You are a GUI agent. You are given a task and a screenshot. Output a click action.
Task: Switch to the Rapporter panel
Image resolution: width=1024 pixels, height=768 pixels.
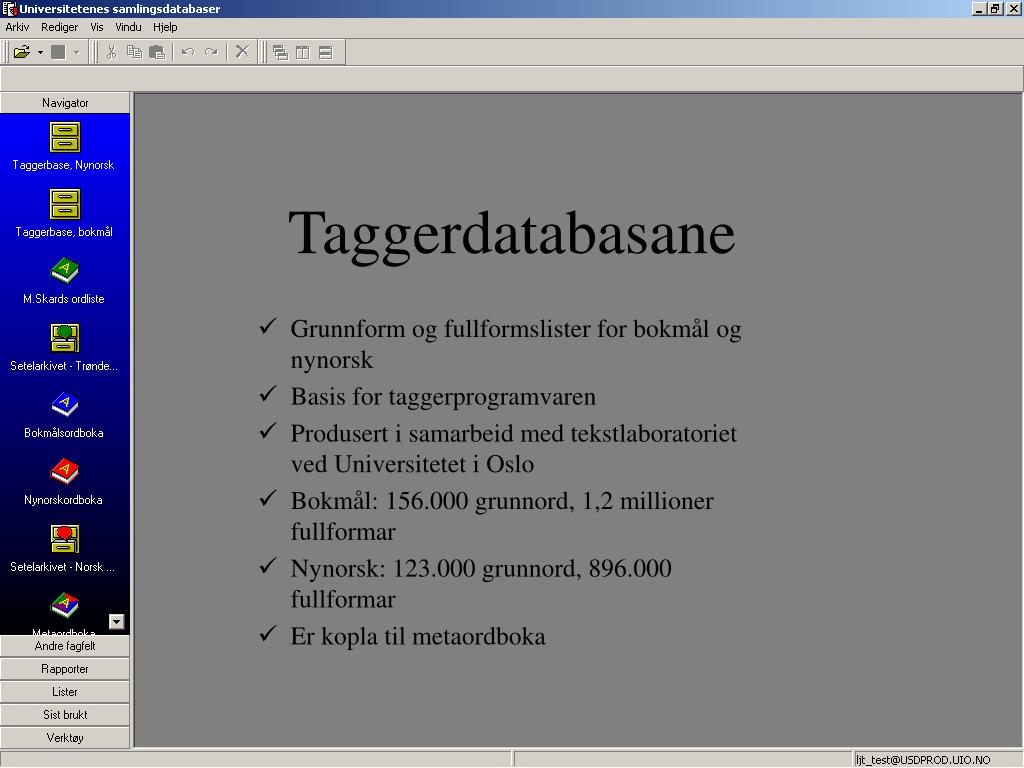65,669
